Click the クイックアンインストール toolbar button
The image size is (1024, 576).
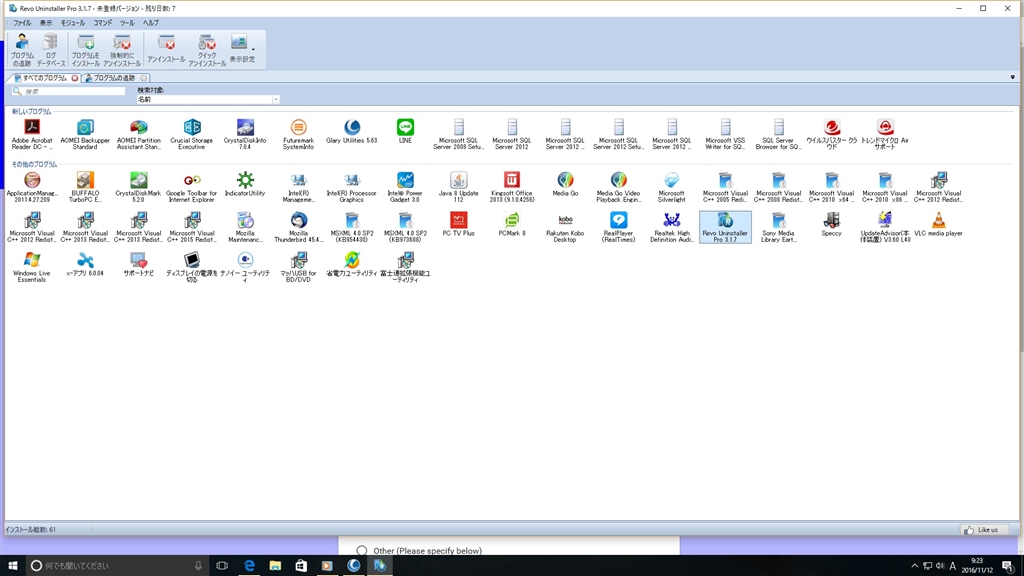point(207,50)
